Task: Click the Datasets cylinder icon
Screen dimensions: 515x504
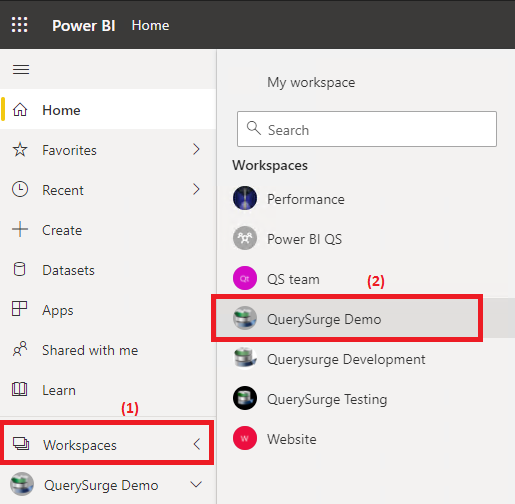Action: 19,269
